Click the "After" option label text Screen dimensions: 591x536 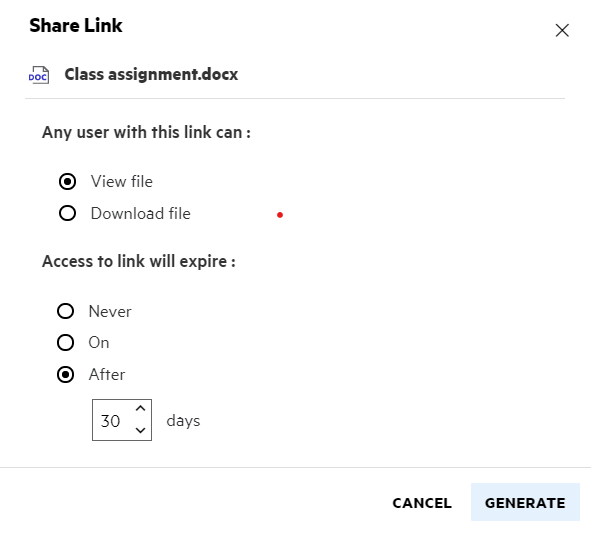(107, 375)
